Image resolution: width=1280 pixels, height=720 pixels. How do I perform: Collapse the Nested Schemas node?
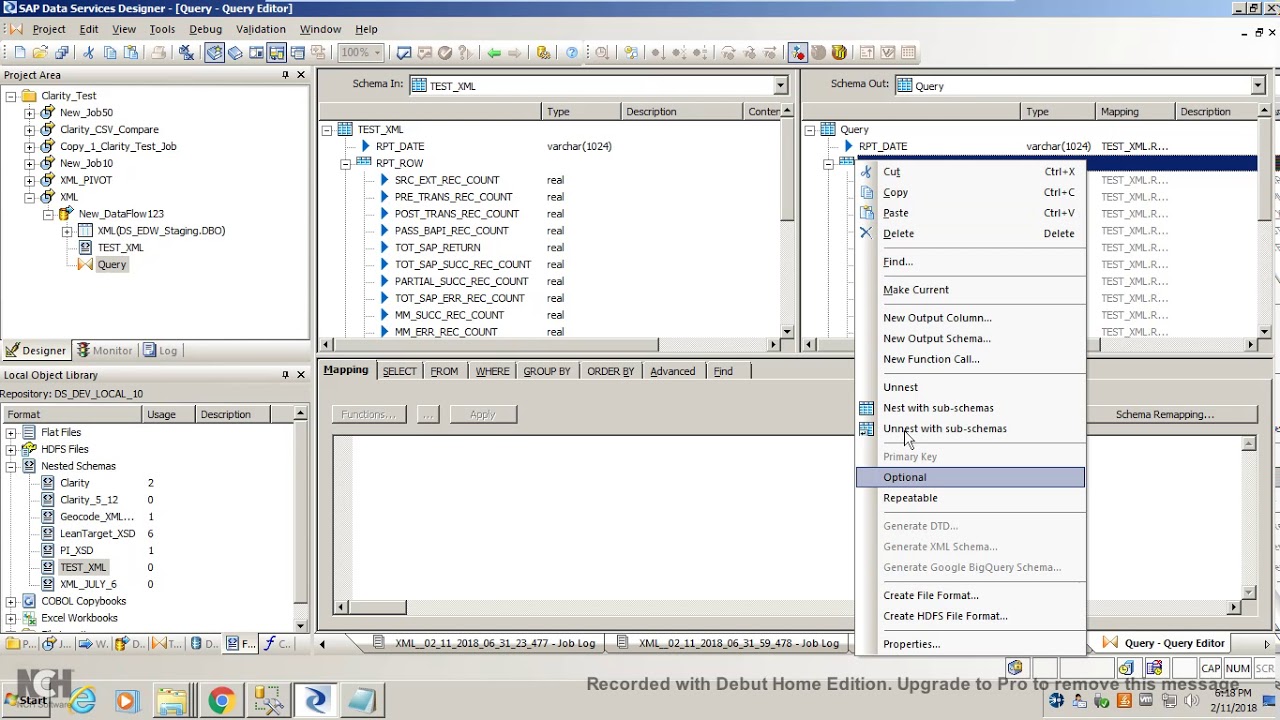11,466
